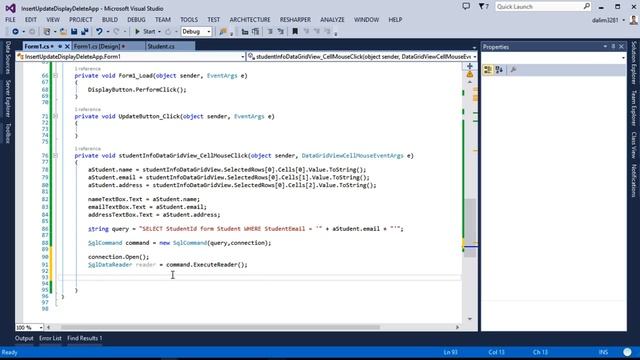Toggle the pin on Form1.cs tab
This screenshot has height=360, width=640.
point(60,47)
